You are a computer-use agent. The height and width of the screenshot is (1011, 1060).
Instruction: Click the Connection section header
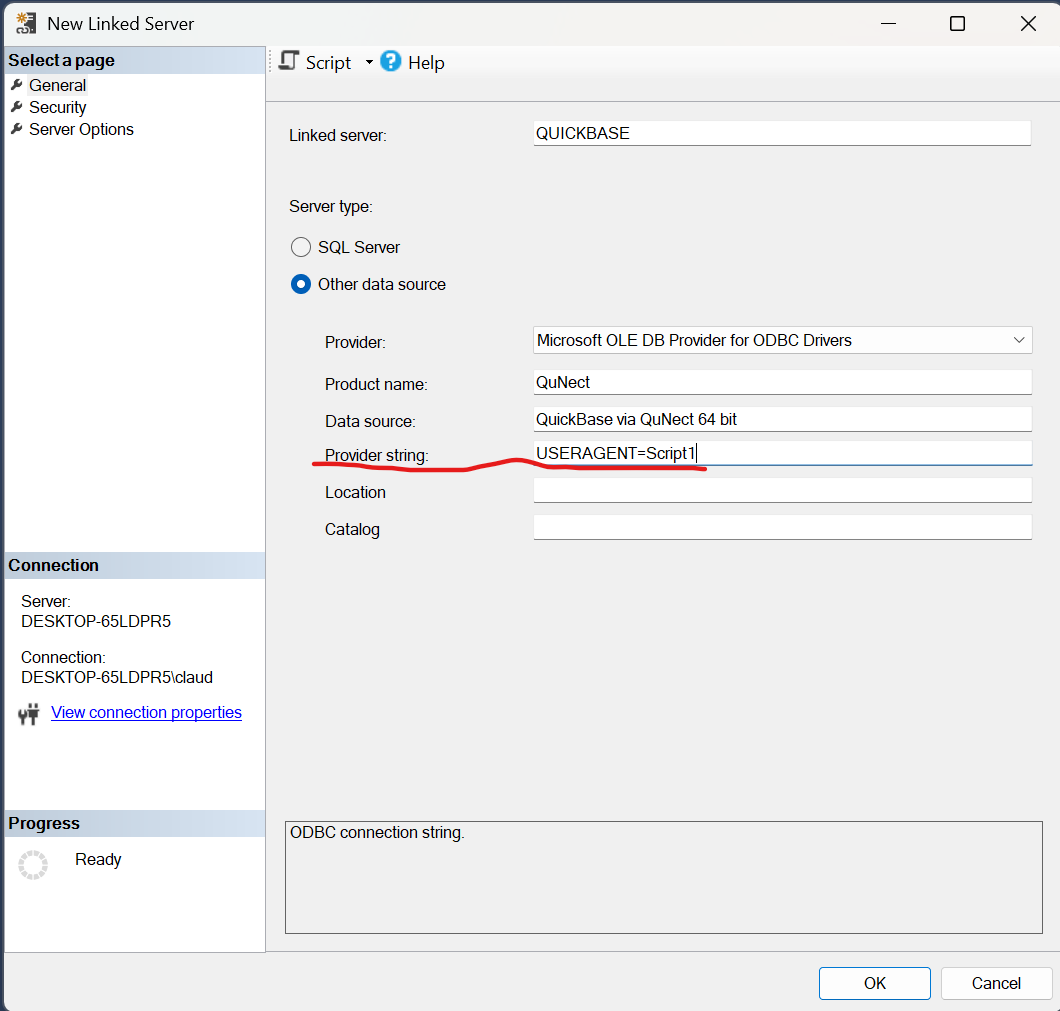[x=135, y=565]
